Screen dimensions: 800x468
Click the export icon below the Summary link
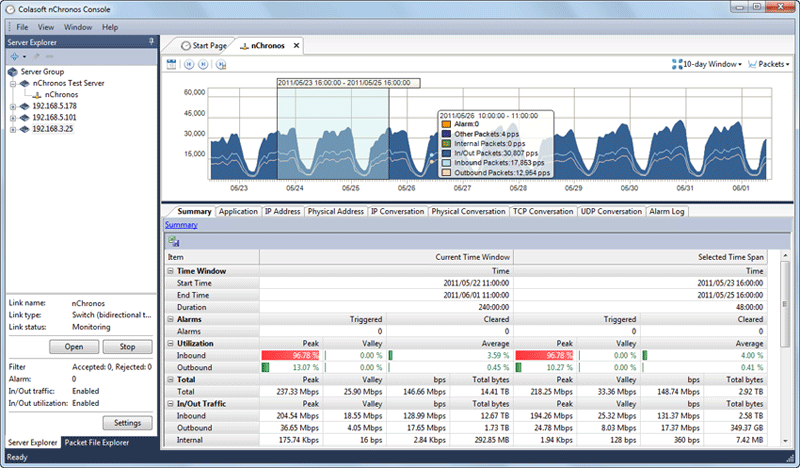(173, 242)
